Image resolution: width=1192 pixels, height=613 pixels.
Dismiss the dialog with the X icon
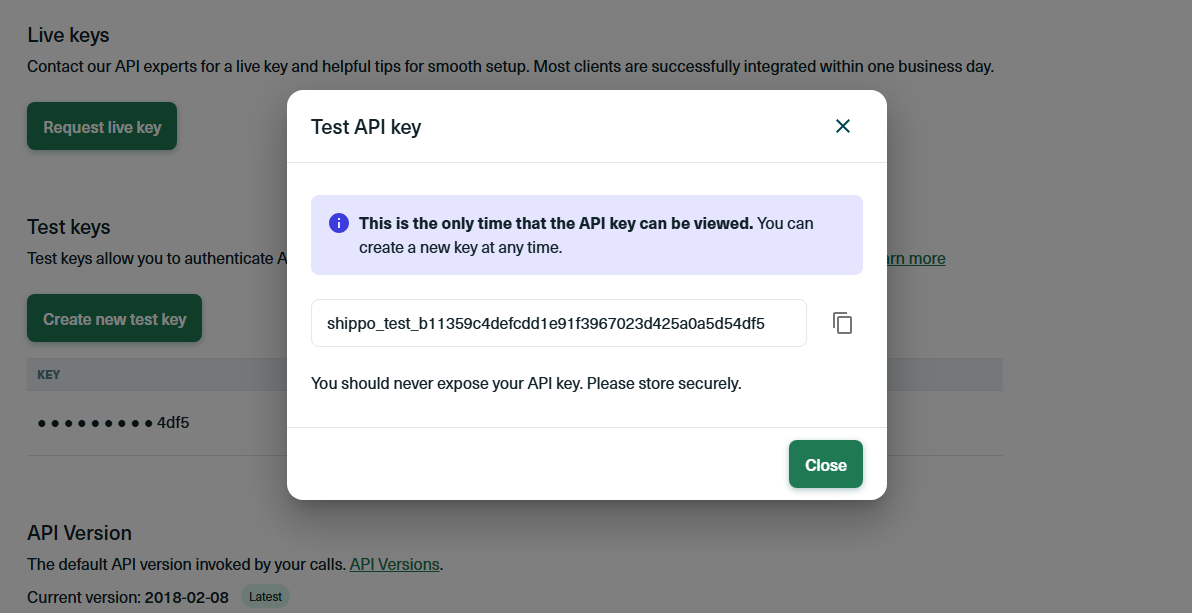pyautogui.click(x=843, y=126)
